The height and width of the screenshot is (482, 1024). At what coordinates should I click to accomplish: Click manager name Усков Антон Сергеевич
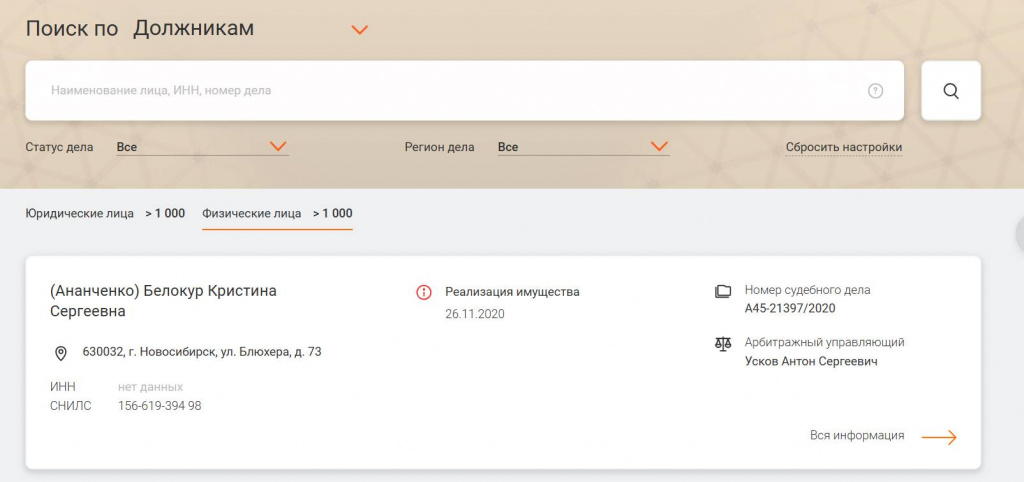(x=811, y=361)
